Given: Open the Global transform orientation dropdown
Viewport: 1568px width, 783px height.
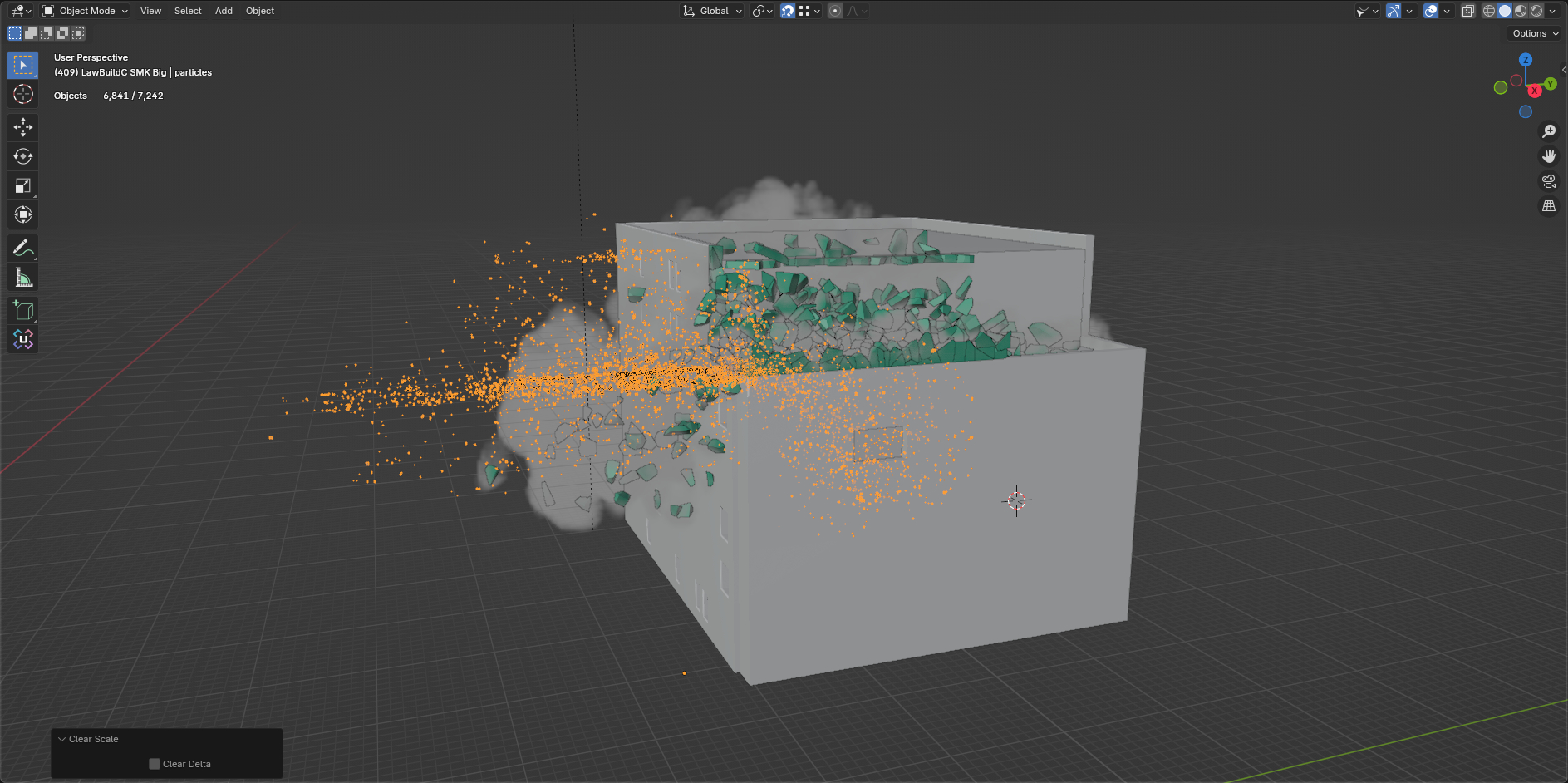Looking at the screenshot, I should (x=713, y=11).
